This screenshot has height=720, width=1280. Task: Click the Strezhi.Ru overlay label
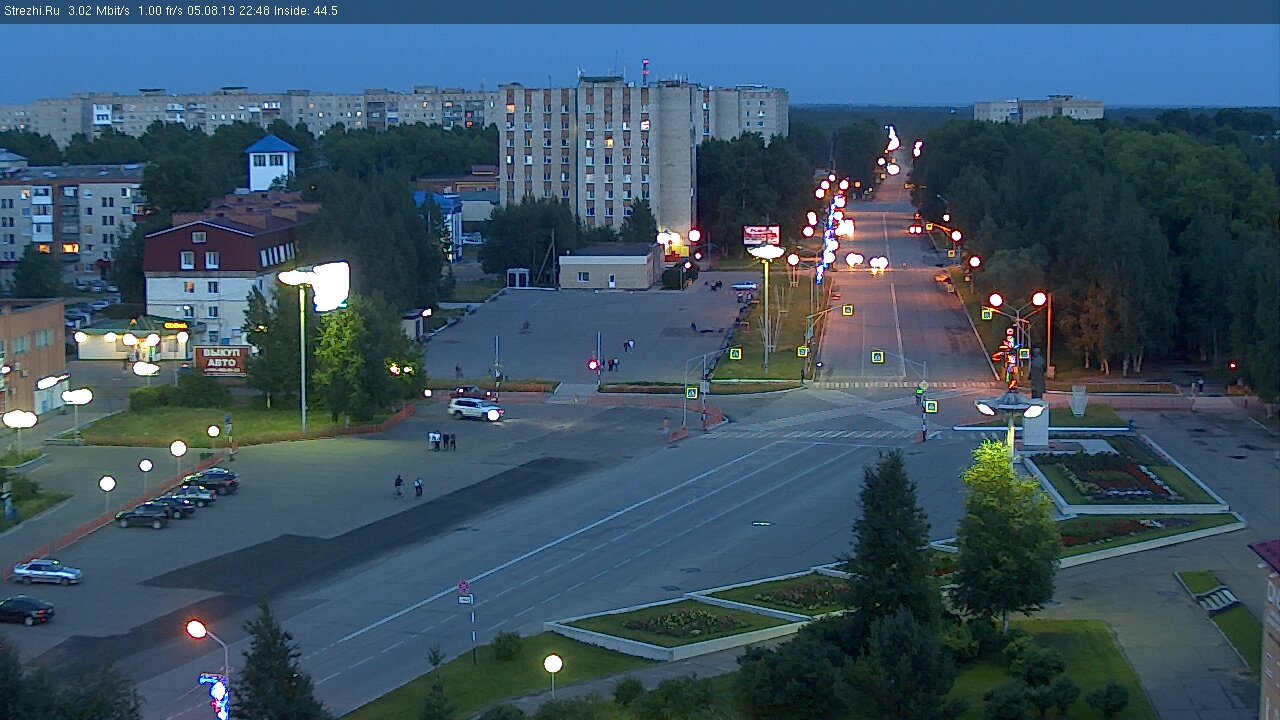pyautogui.click(x=31, y=11)
